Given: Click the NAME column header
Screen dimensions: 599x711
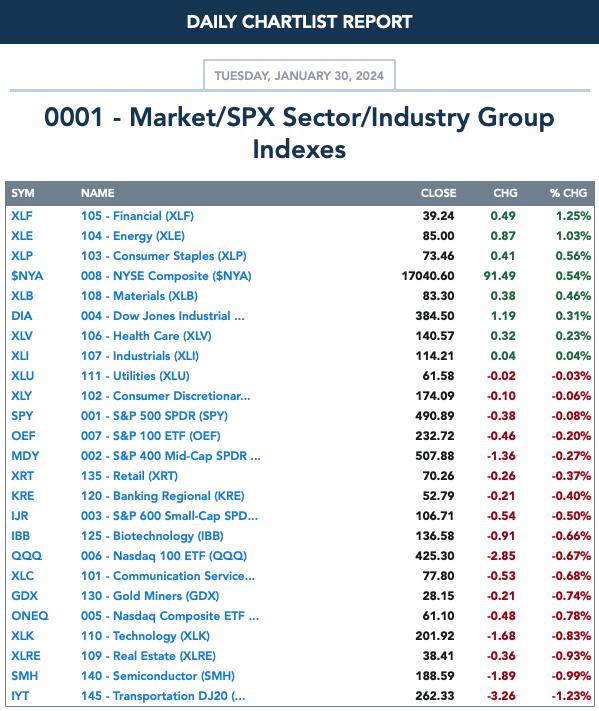Looking at the screenshot, I should (x=97, y=193).
